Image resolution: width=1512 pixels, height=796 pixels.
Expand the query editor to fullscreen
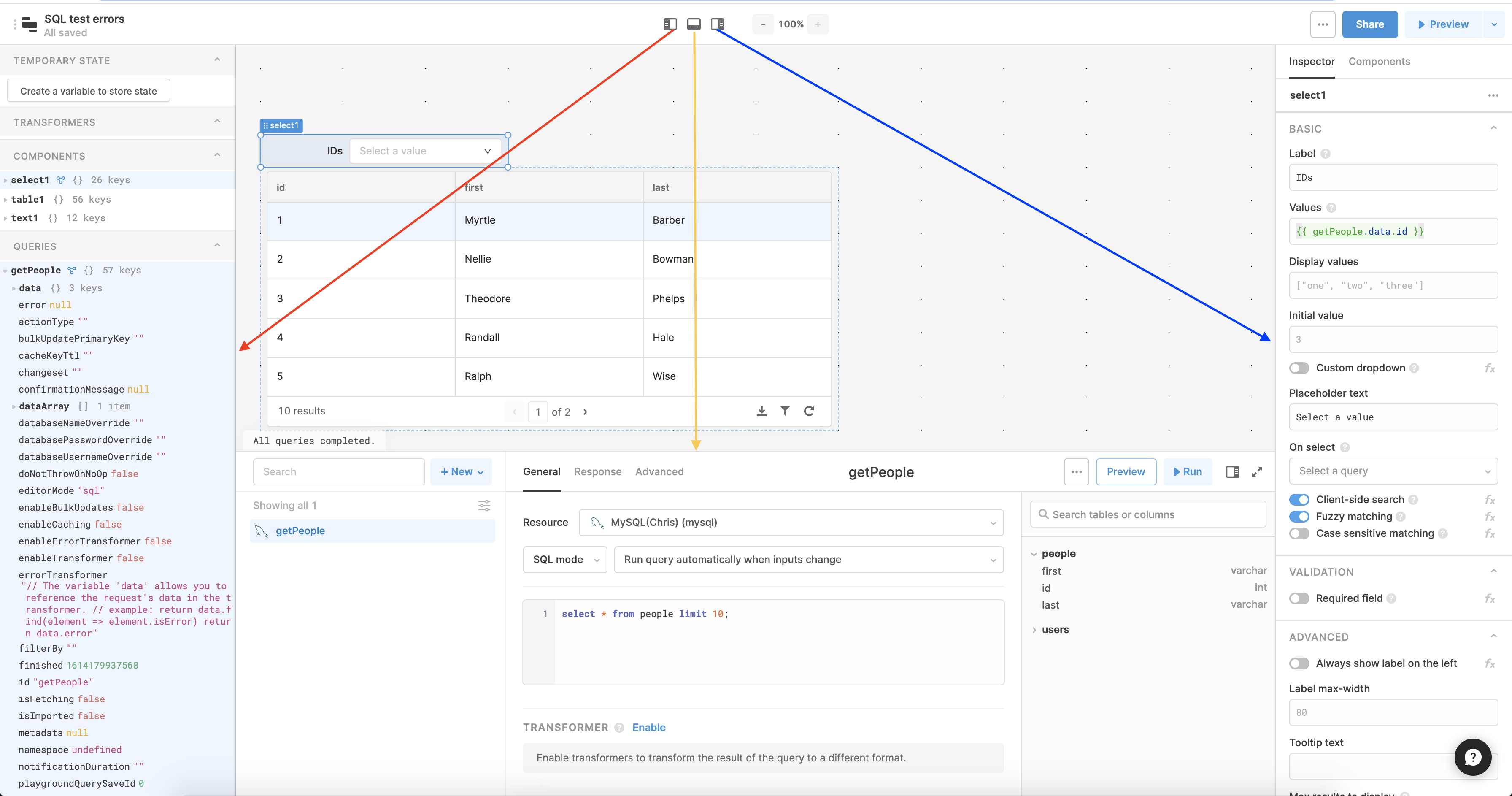click(1257, 472)
